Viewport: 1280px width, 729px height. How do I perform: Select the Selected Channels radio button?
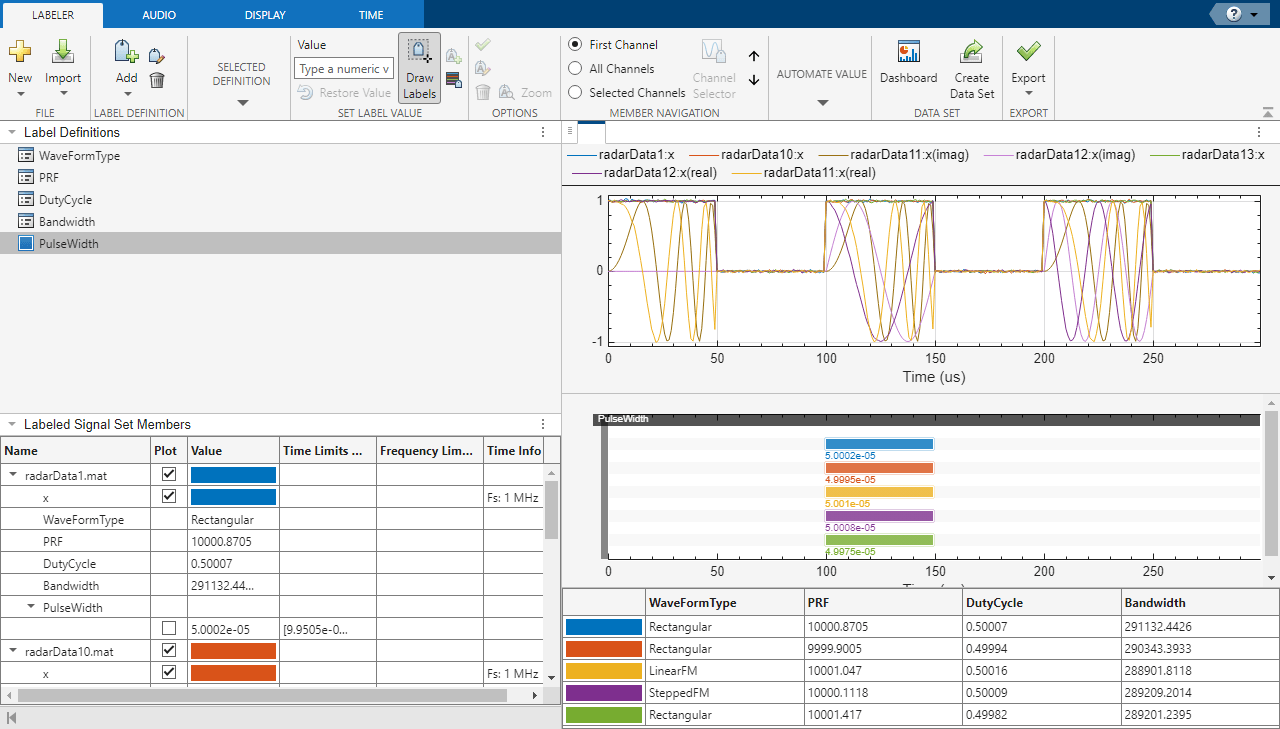tap(575, 93)
